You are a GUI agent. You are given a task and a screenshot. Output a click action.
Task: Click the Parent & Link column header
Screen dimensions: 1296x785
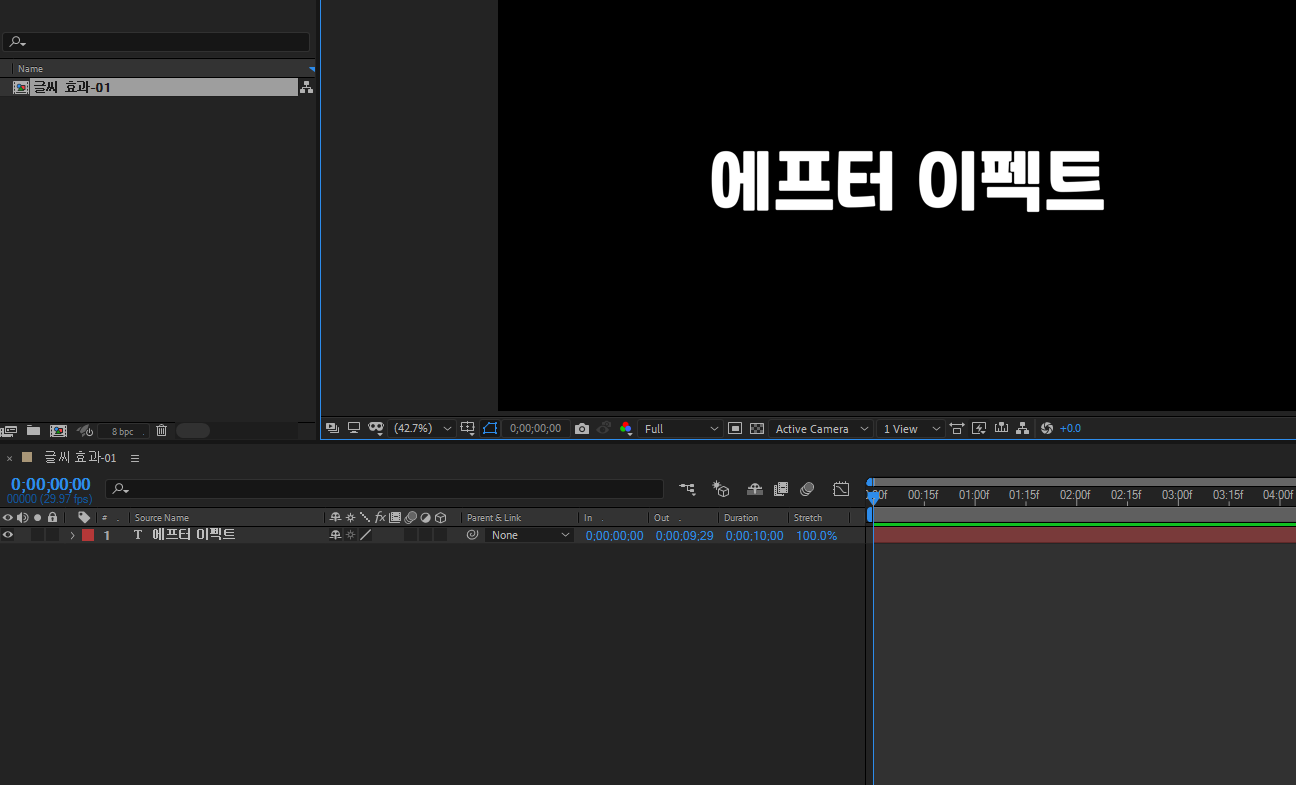click(x=494, y=518)
